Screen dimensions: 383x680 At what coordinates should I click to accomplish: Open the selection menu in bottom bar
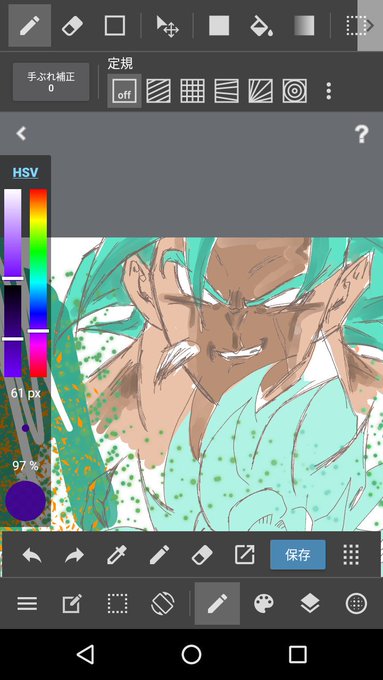click(x=118, y=603)
